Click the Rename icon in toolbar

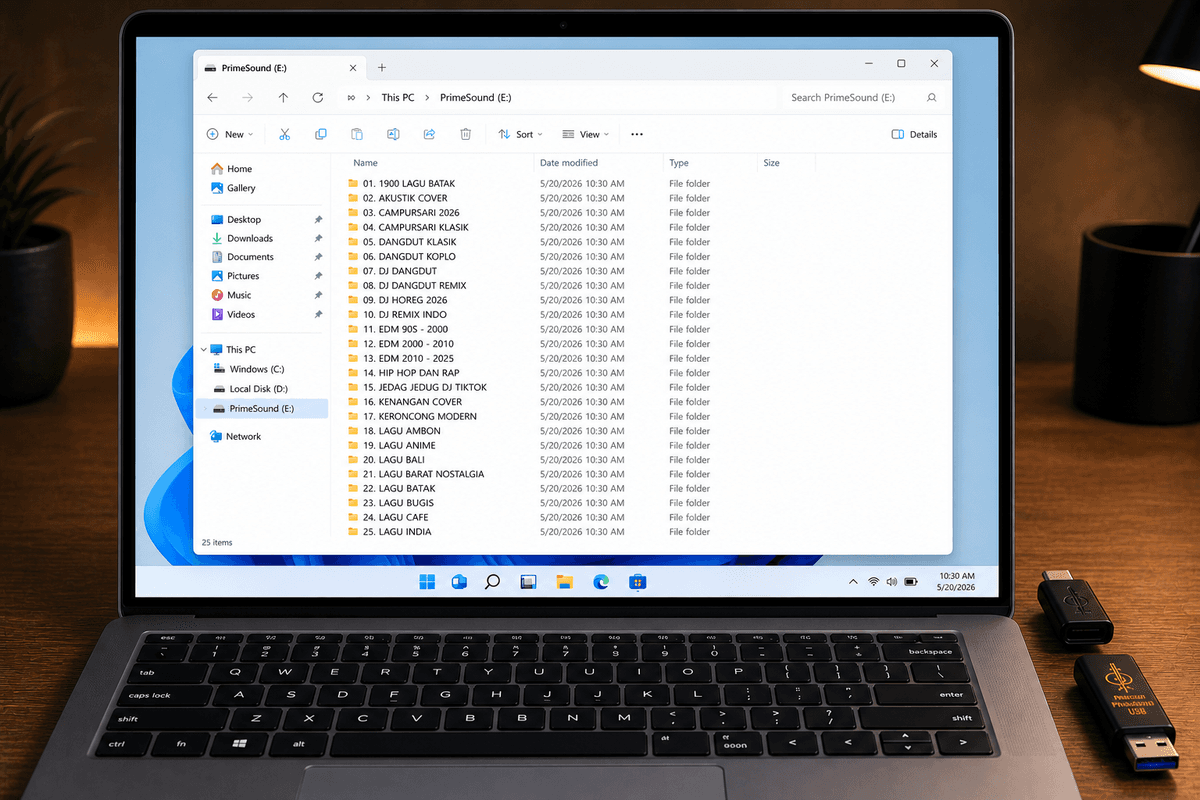pos(393,134)
